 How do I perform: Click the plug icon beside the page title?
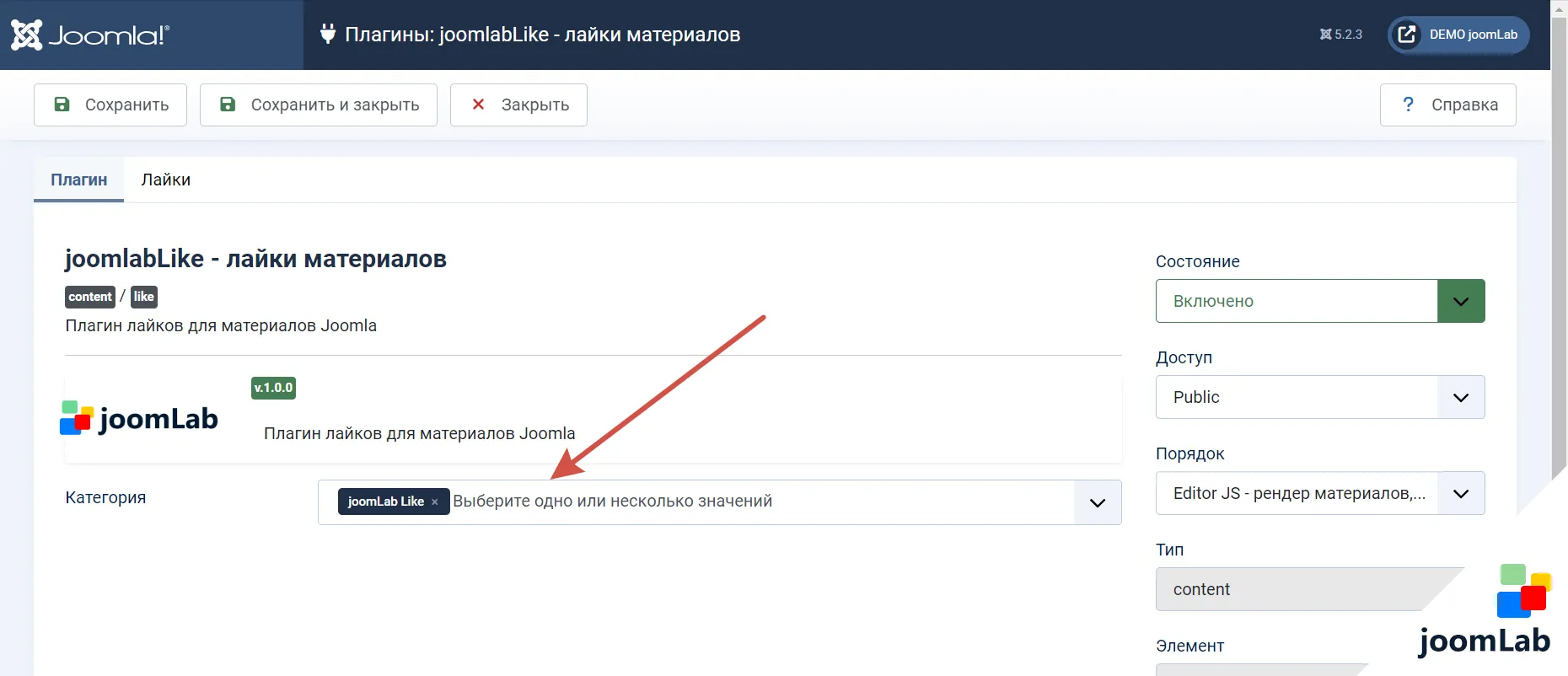click(328, 34)
